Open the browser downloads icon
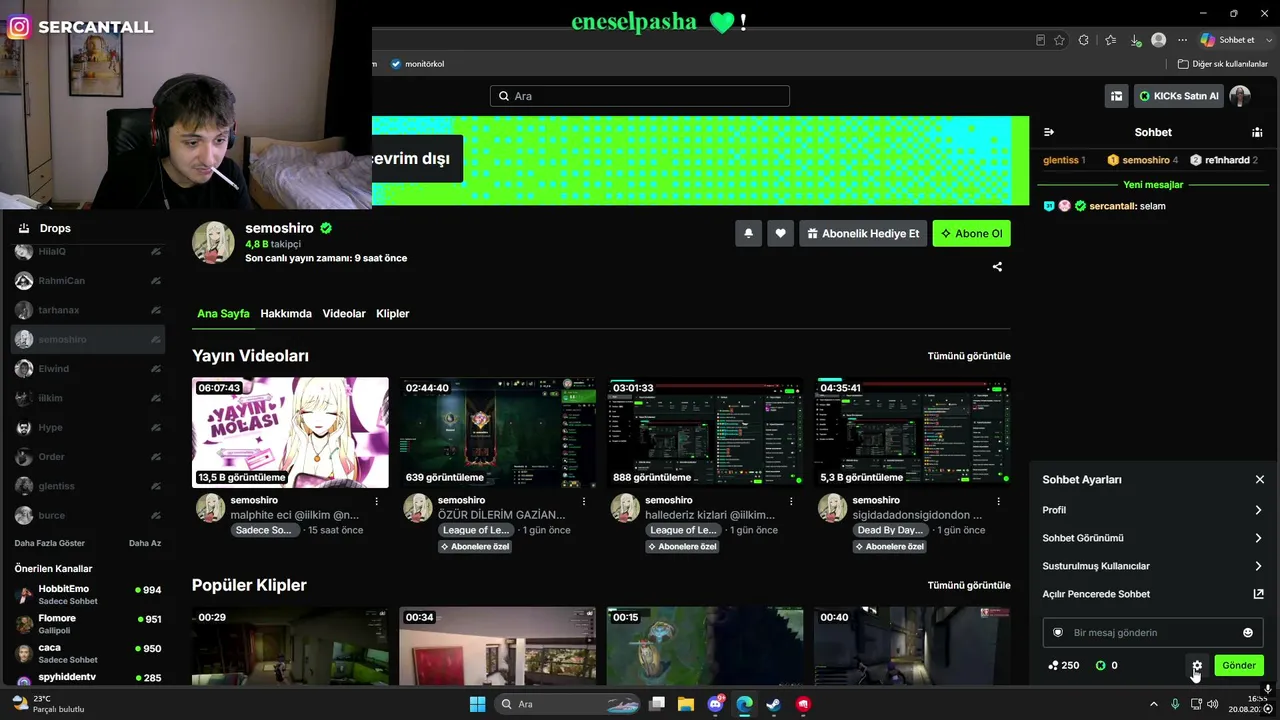1280x720 pixels. [1135, 40]
